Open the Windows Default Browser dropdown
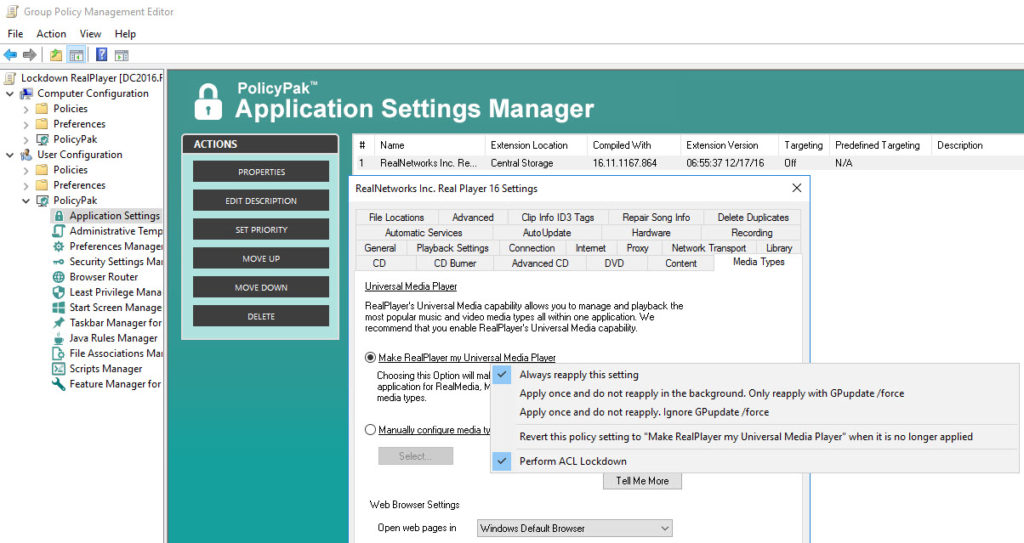The image size is (1024, 543). (575, 528)
